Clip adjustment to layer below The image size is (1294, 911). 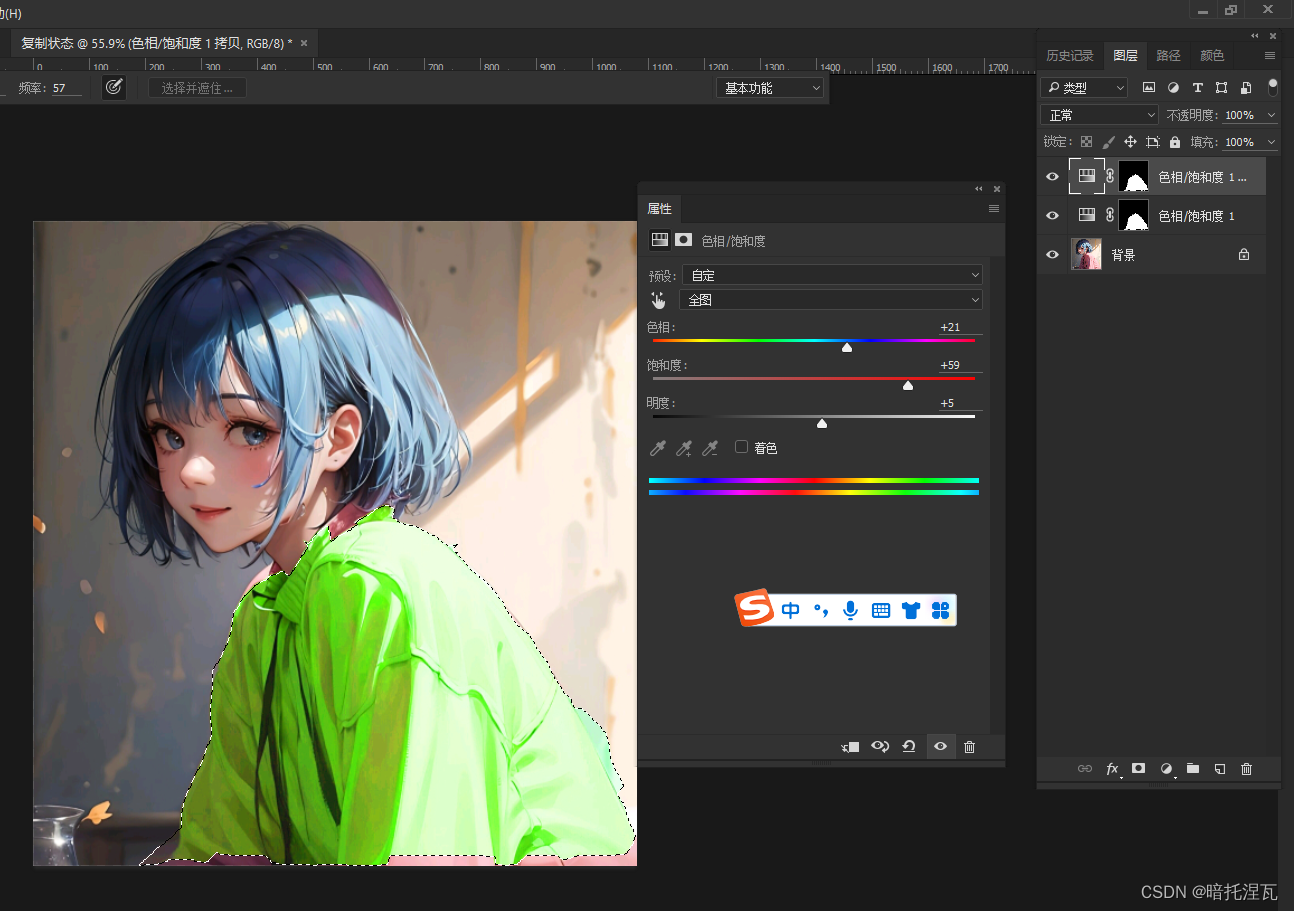click(850, 746)
